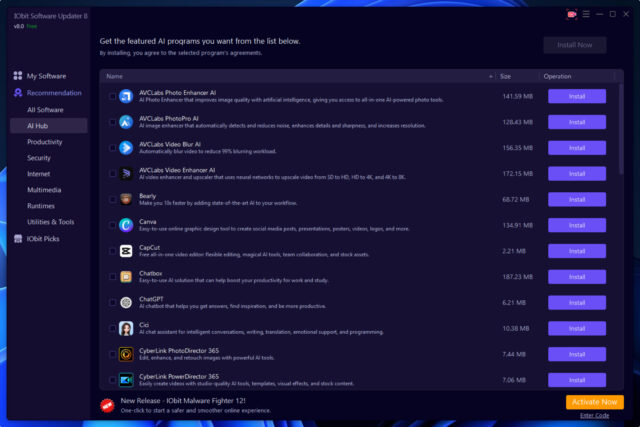Install AVCLabs Video Blur AI
The height and width of the screenshot is (427, 640).
click(577, 148)
